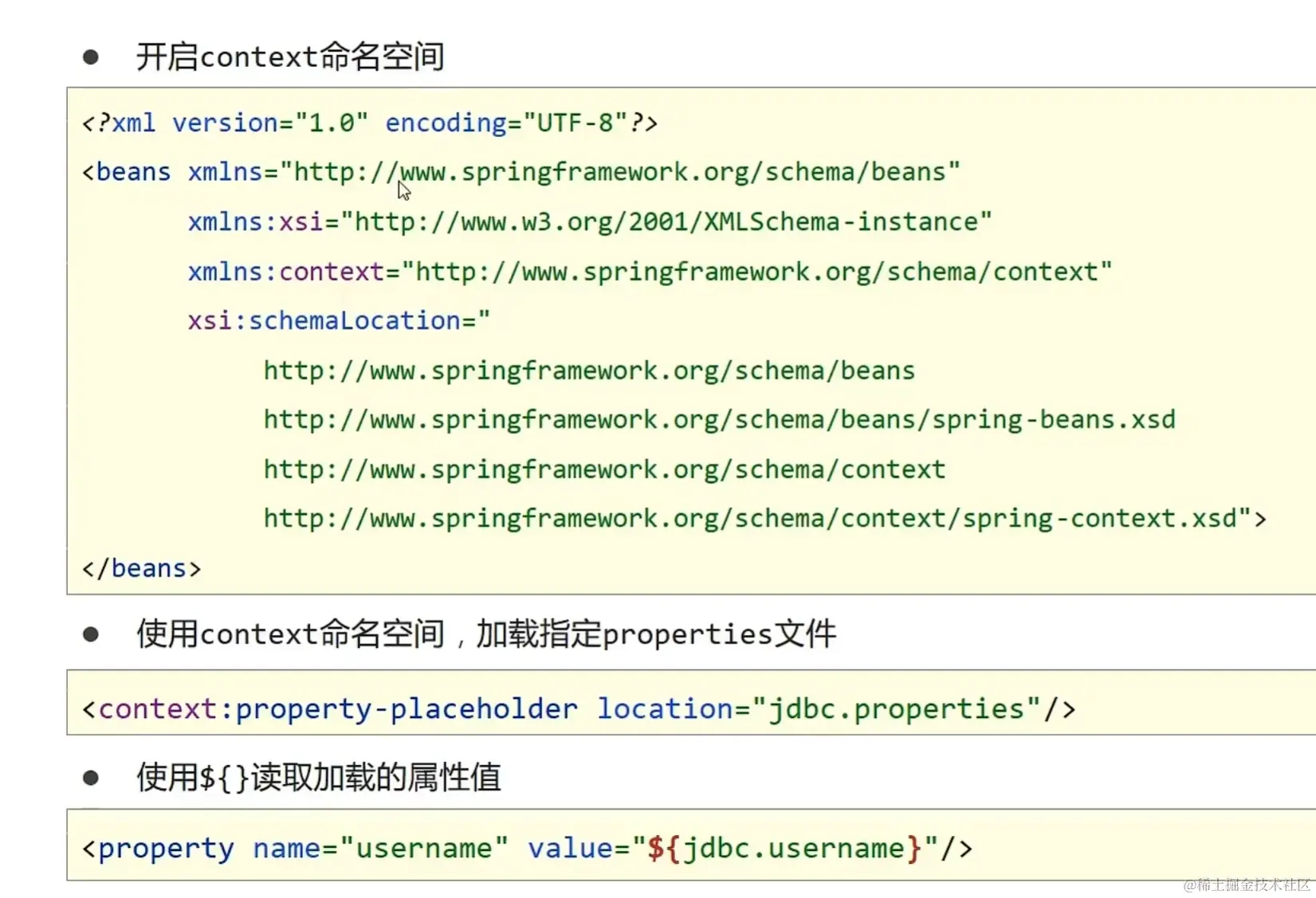Image resolution: width=1316 pixels, height=898 pixels.
Task: Click the closing '</beans>' tag
Action: point(142,568)
